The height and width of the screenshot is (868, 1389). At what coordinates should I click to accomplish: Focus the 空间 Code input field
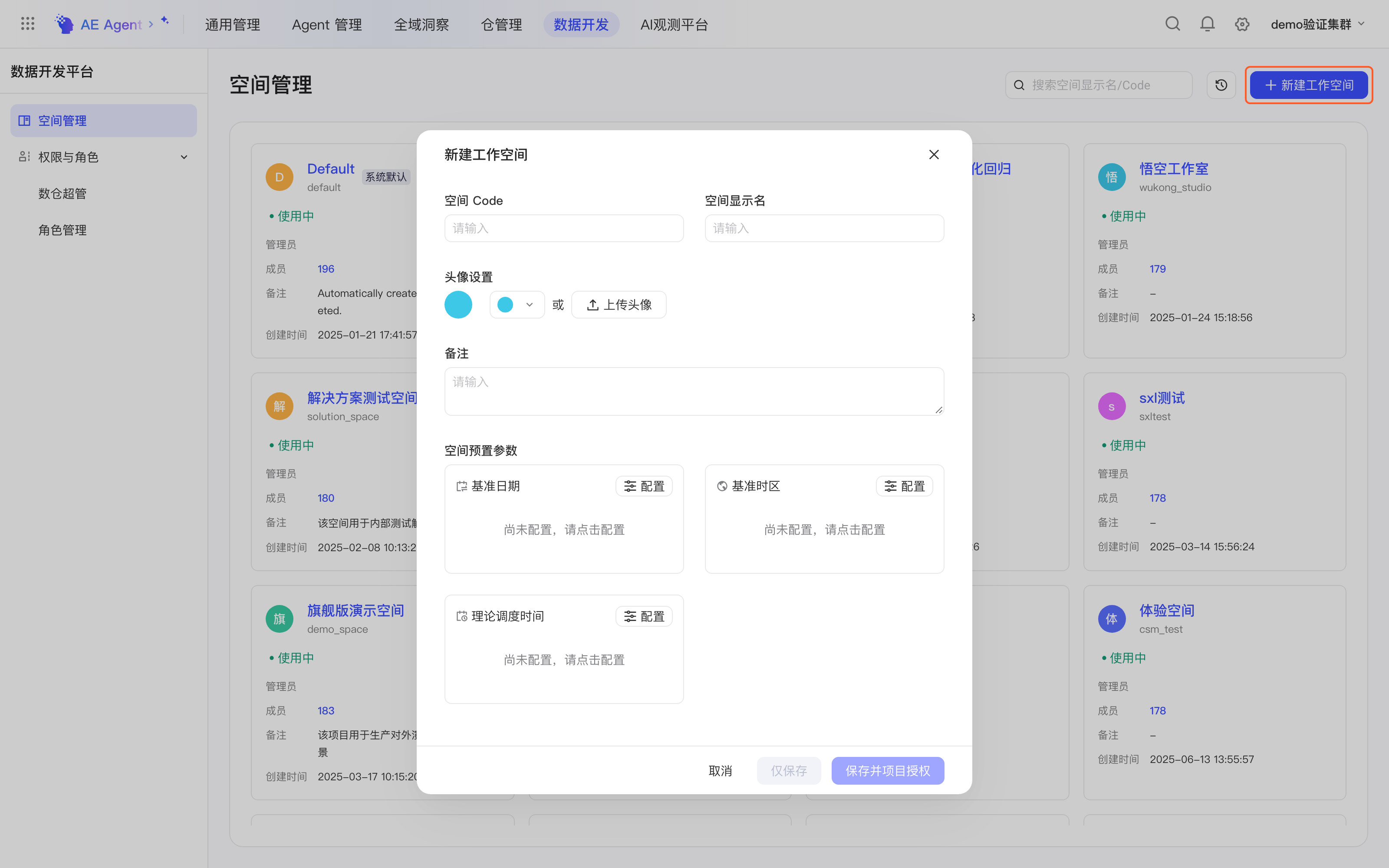[x=564, y=228]
